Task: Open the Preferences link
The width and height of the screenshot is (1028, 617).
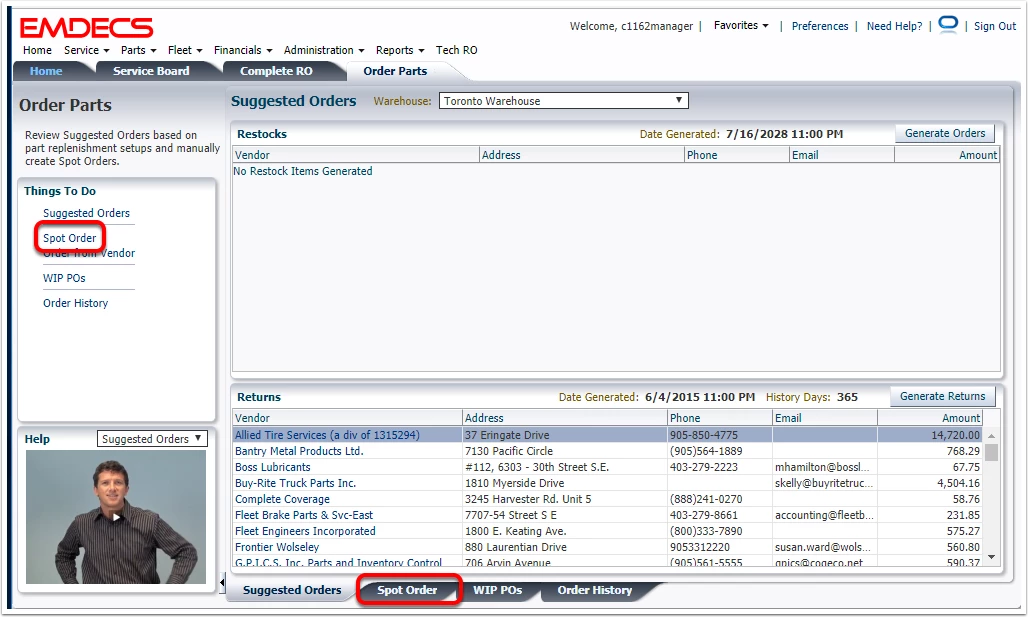Action: (820, 26)
